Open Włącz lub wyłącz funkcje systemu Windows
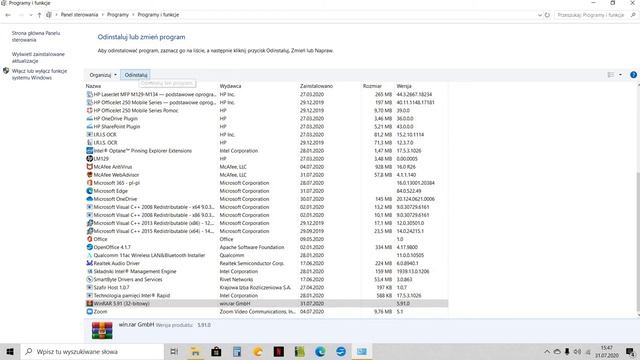Image resolution: width=640 pixels, height=360 pixels. [39, 74]
